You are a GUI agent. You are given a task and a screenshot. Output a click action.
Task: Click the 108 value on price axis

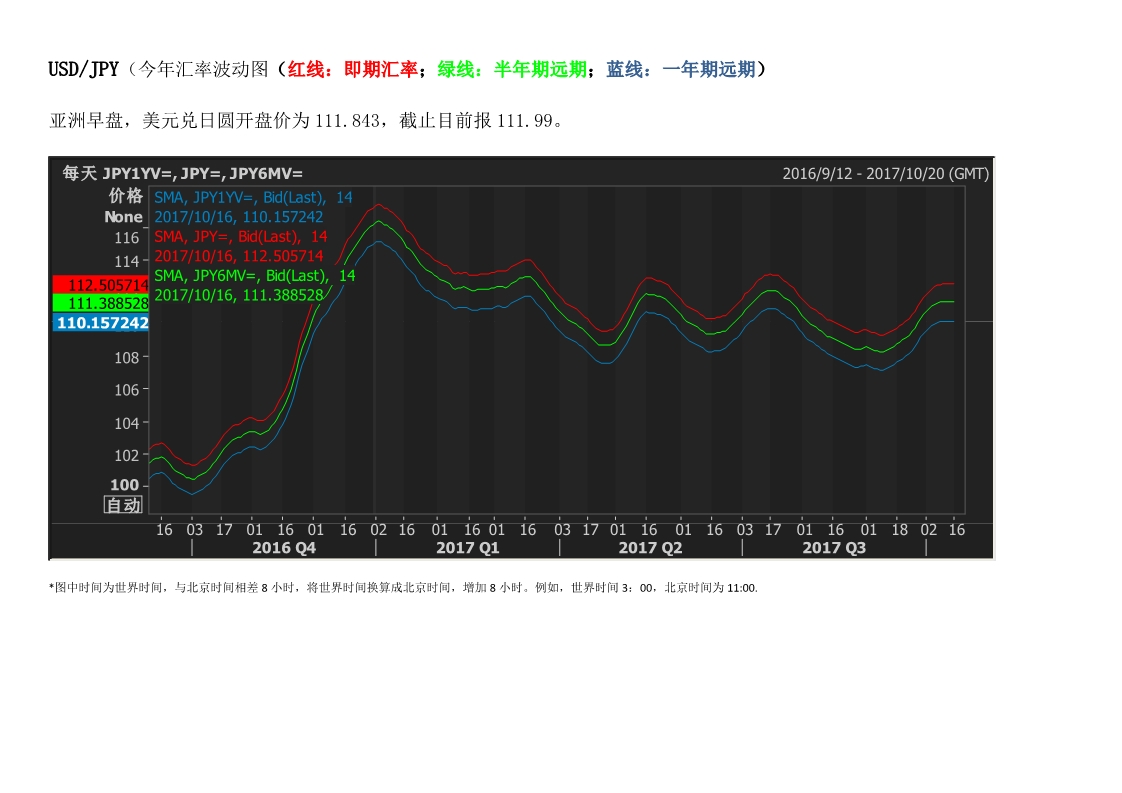[x=127, y=357]
